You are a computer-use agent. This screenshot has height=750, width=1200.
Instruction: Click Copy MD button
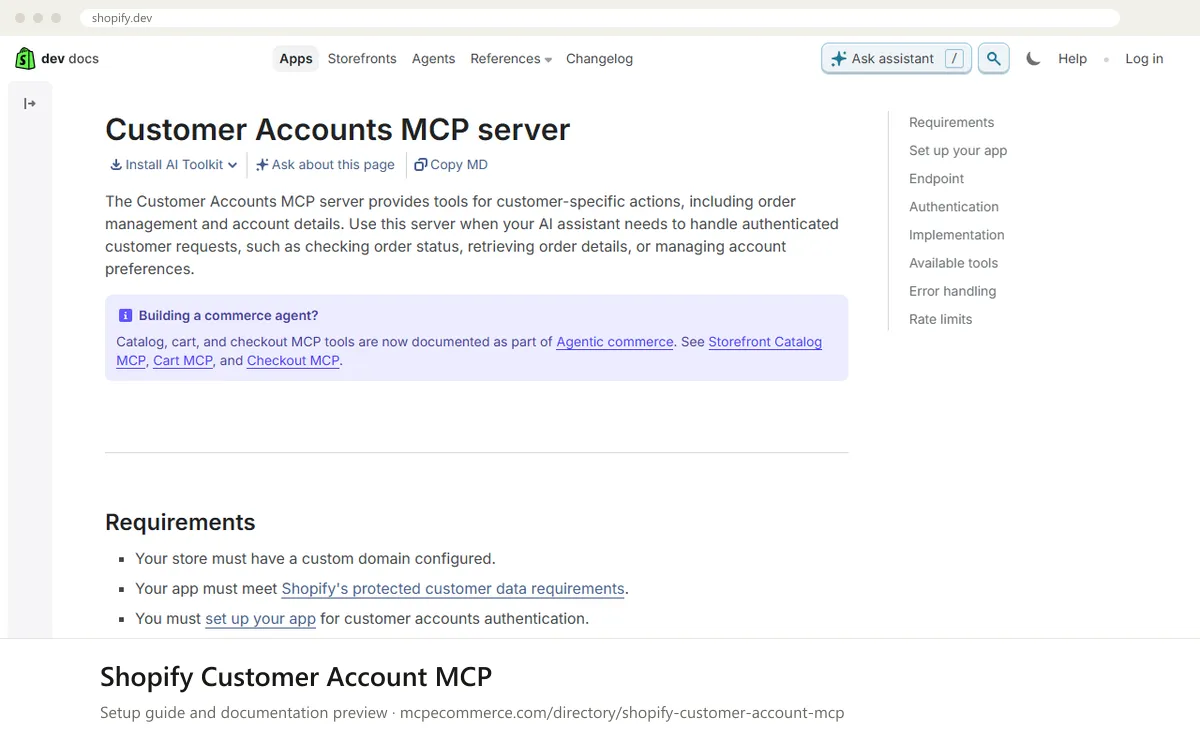[x=451, y=165]
